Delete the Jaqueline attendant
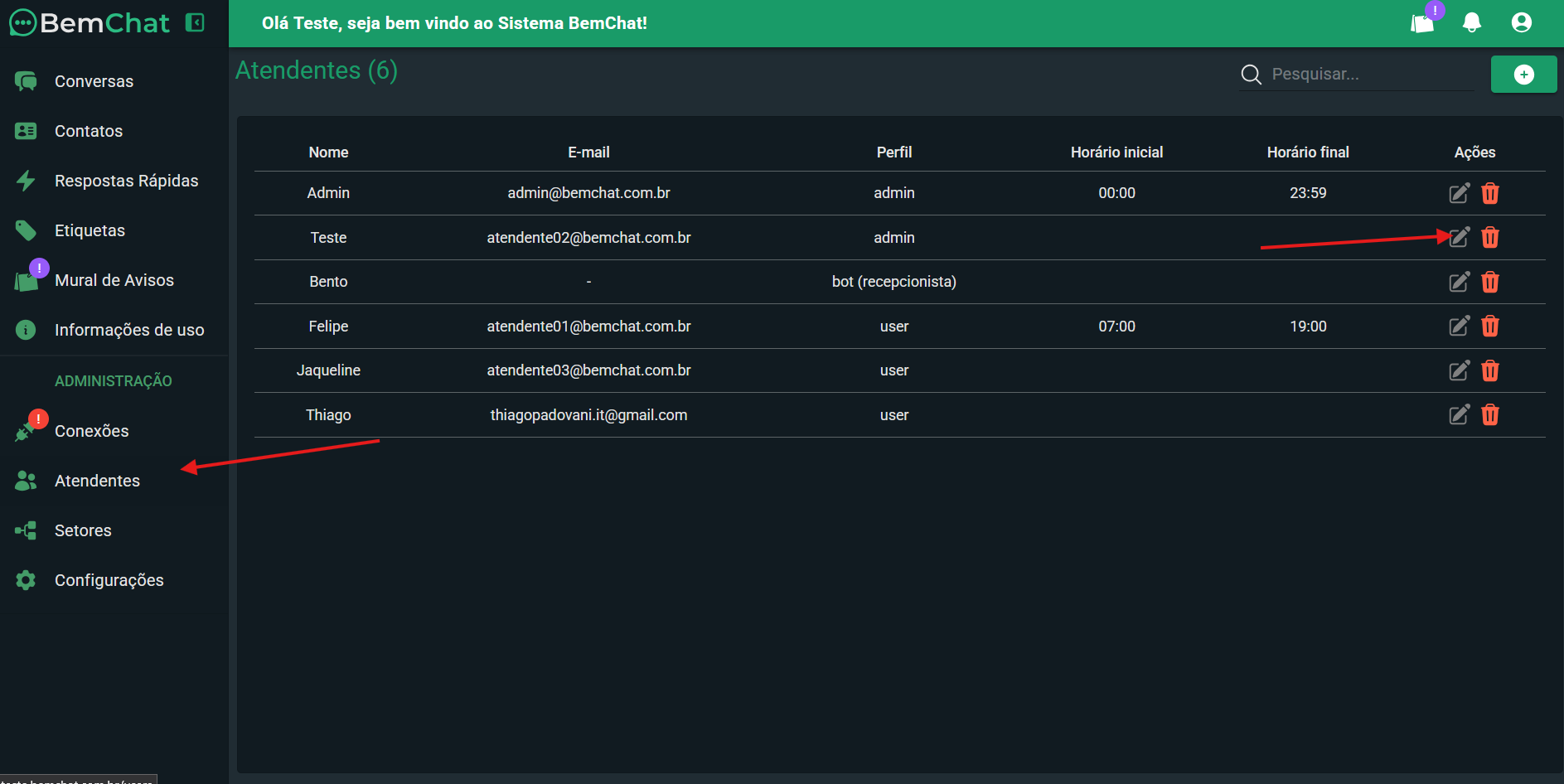This screenshot has height=784, width=1564. point(1489,370)
